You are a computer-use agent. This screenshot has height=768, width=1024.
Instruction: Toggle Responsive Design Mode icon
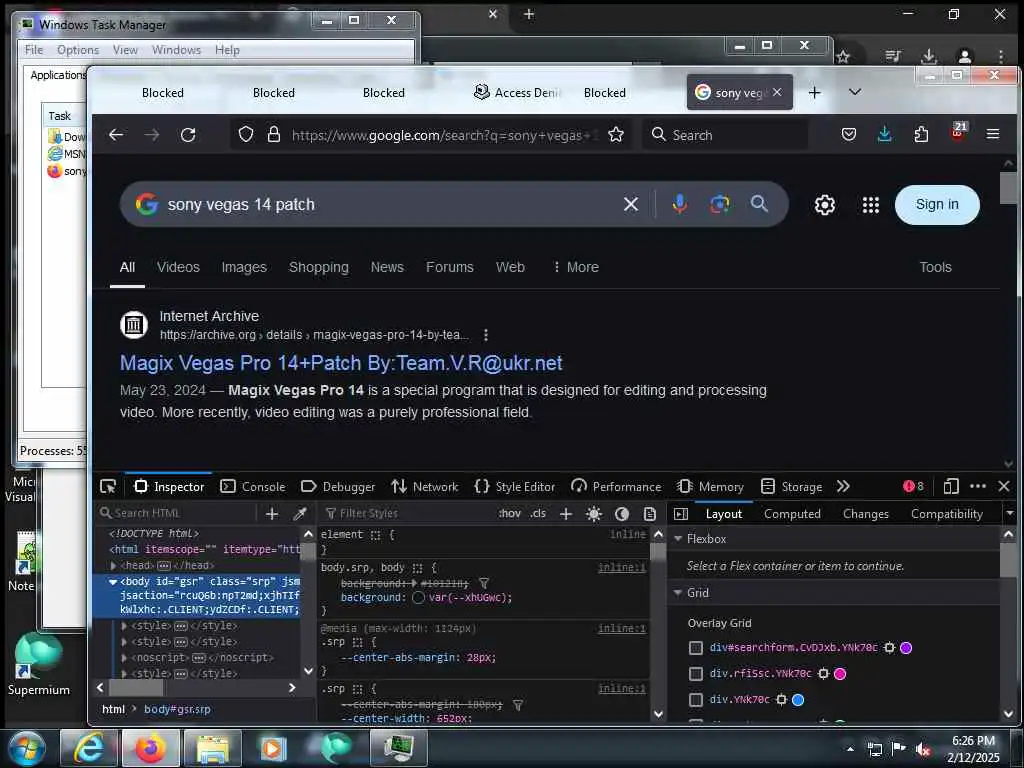[951, 487]
